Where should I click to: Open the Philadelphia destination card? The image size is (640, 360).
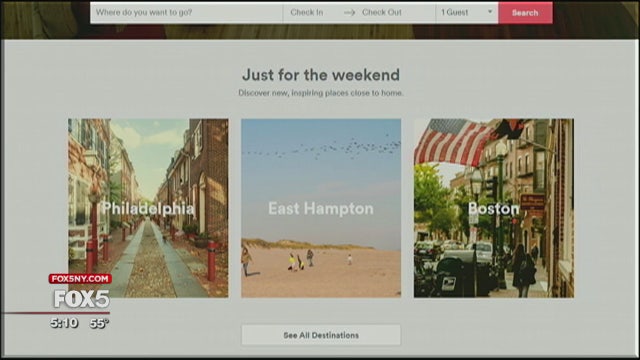[x=148, y=208]
